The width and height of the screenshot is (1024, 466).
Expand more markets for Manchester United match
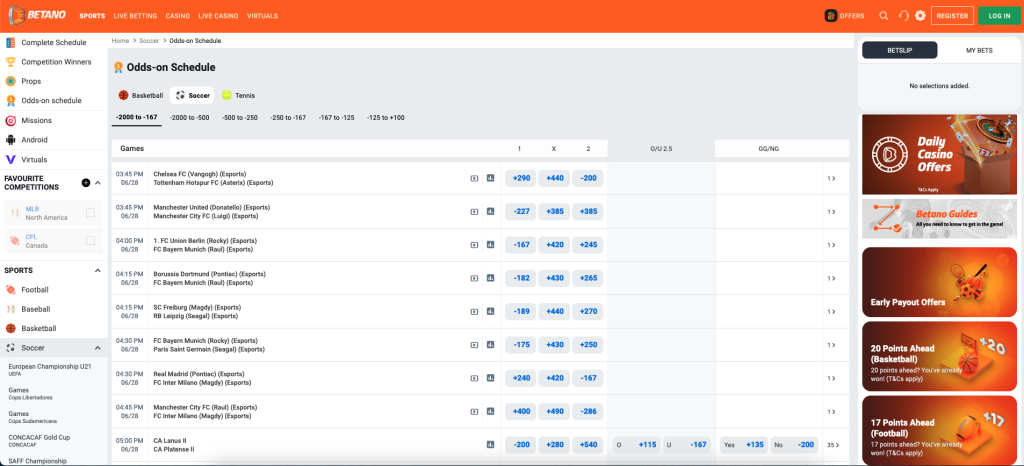(x=831, y=211)
